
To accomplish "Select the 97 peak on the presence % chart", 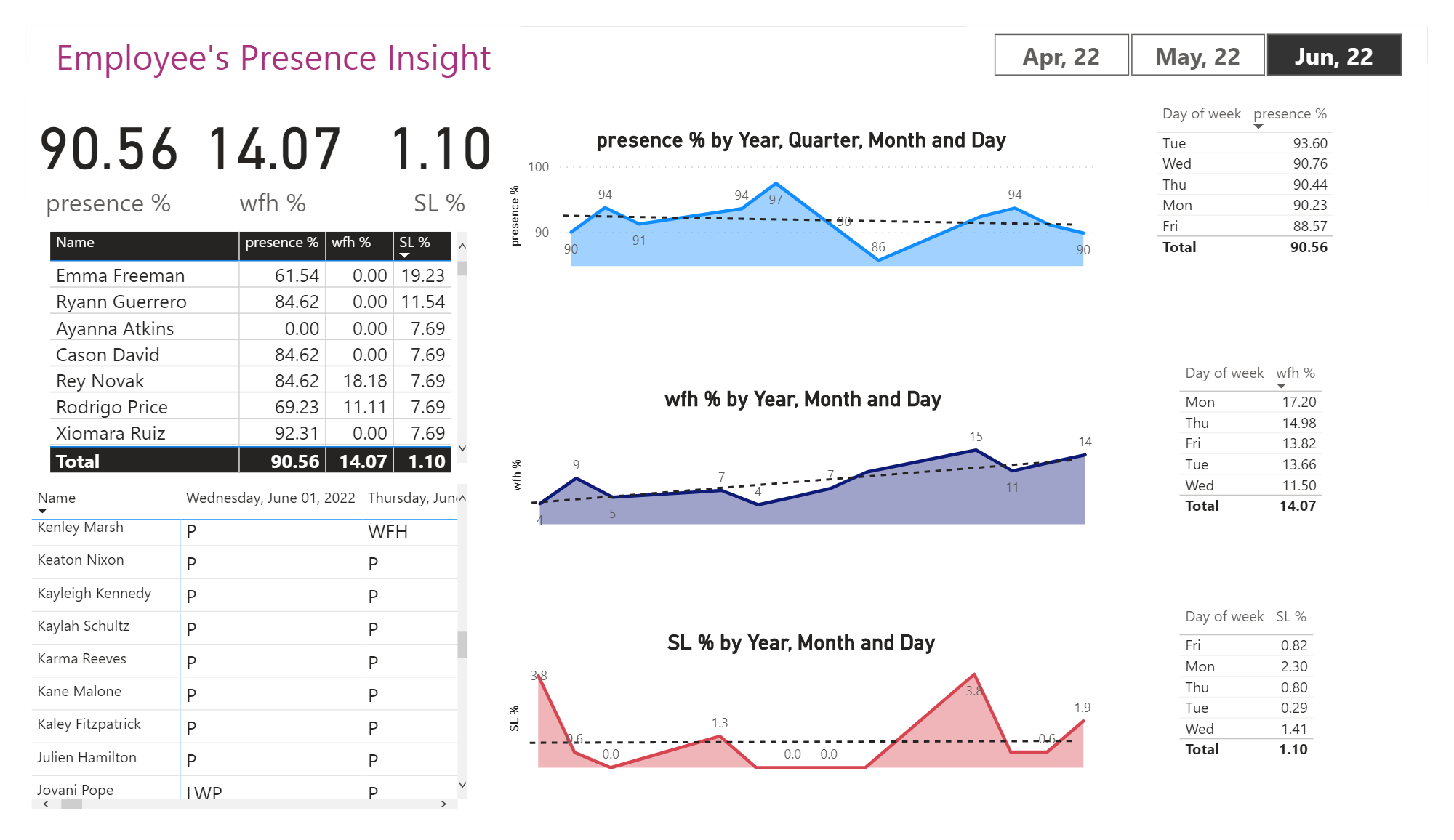I will pos(776,183).
